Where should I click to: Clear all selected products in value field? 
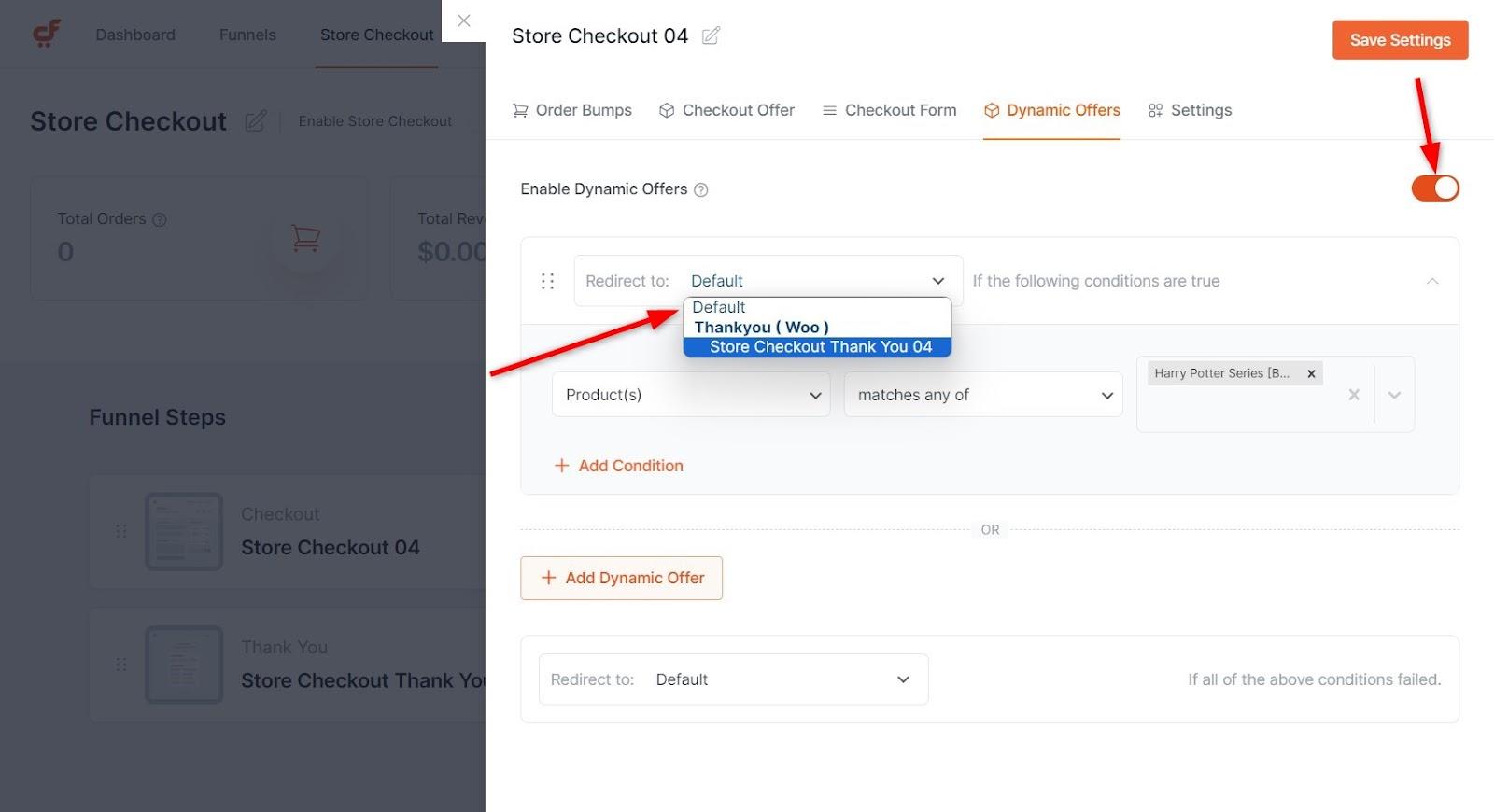tap(1354, 395)
